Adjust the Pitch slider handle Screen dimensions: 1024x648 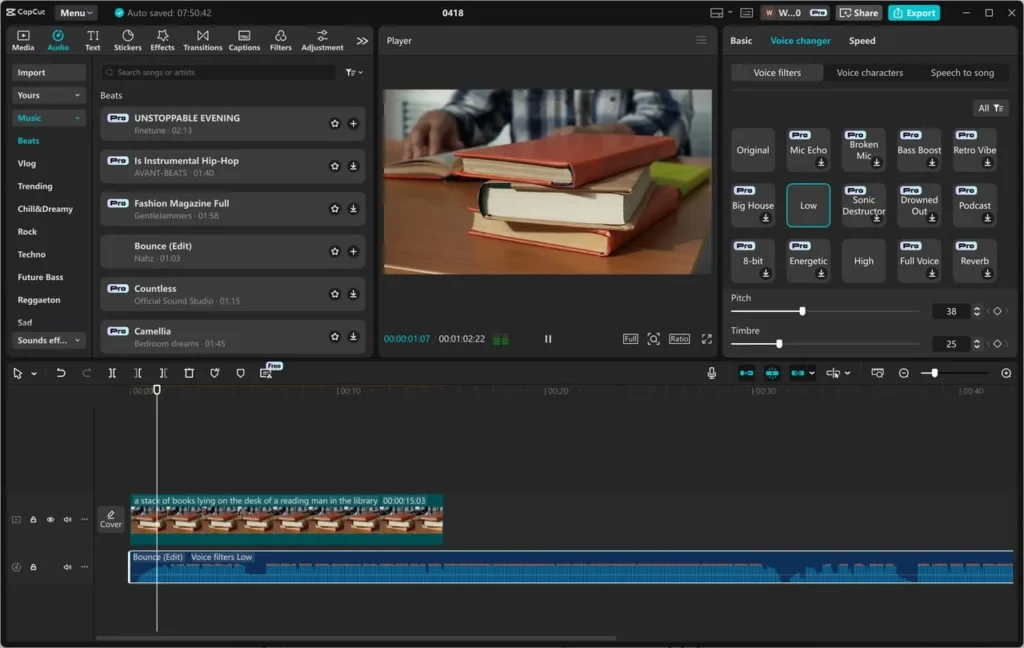(802, 311)
